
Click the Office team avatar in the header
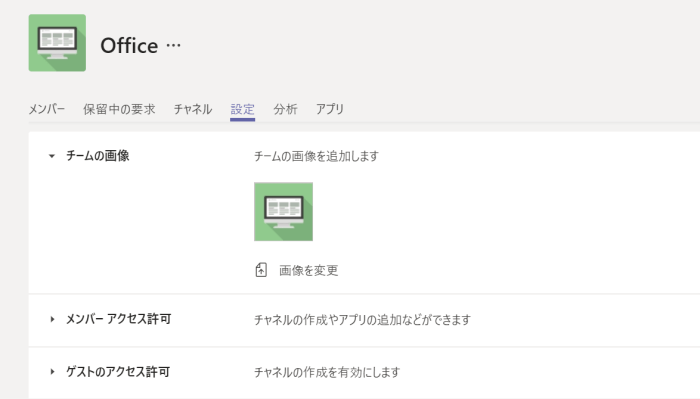(57, 43)
